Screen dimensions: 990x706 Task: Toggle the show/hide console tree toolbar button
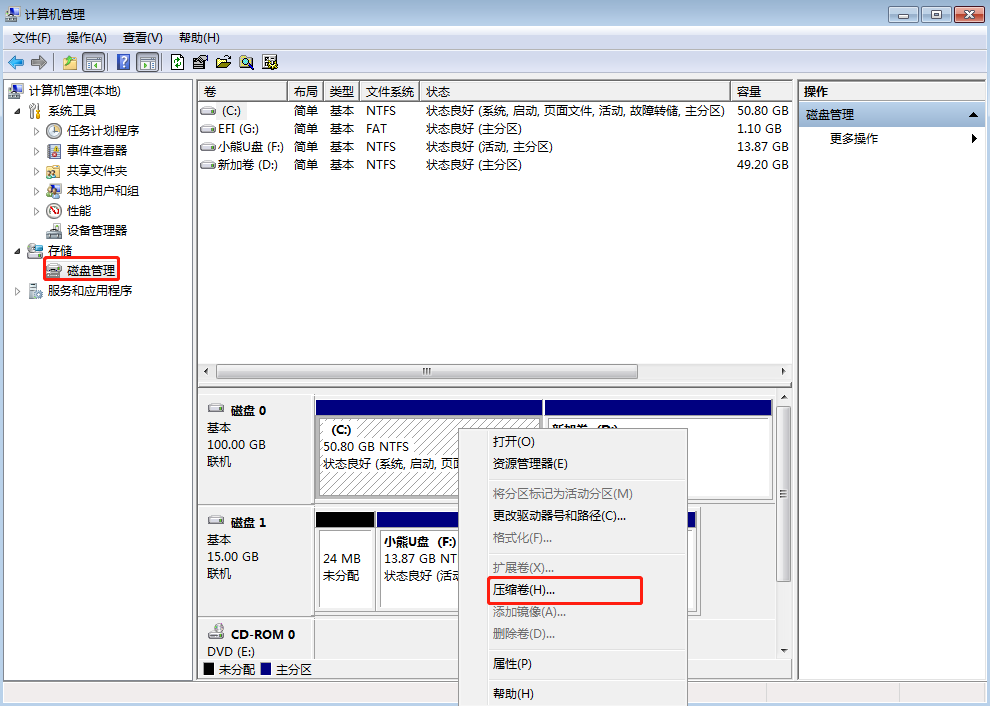[x=94, y=62]
